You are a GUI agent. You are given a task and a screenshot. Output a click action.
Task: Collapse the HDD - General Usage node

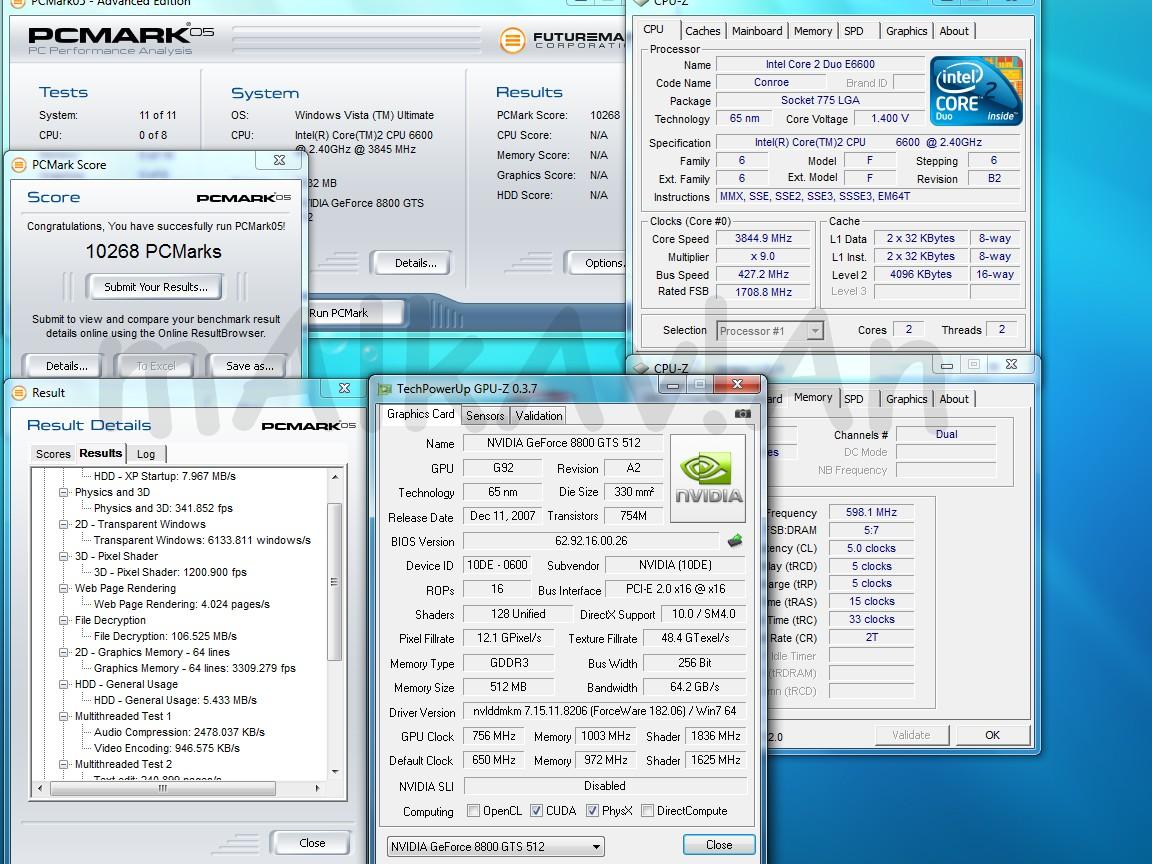(x=64, y=684)
